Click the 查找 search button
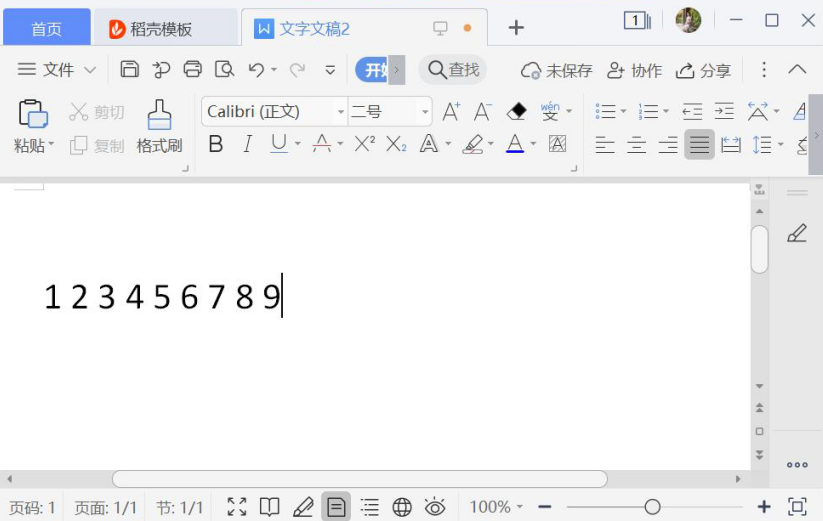This screenshot has width=823, height=521. (x=453, y=70)
